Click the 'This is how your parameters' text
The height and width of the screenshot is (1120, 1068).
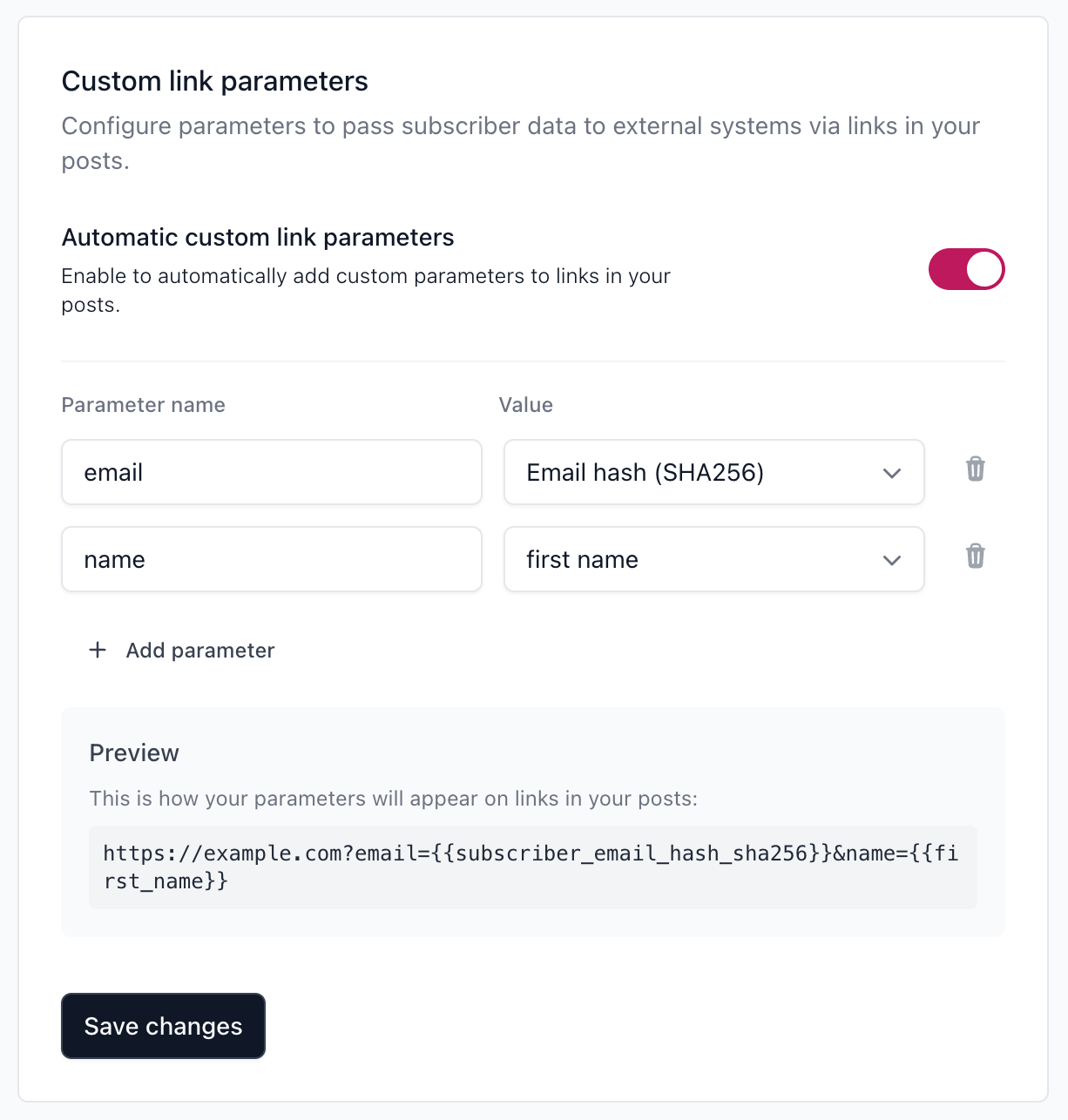[x=394, y=799]
